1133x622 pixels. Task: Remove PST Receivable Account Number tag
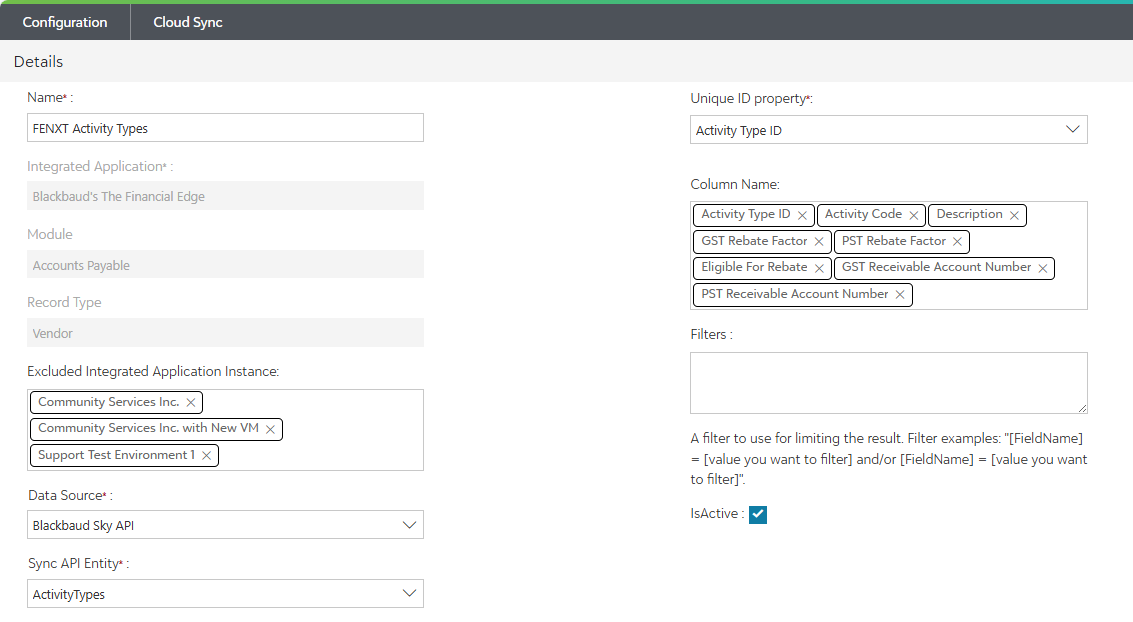tap(900, 294)
